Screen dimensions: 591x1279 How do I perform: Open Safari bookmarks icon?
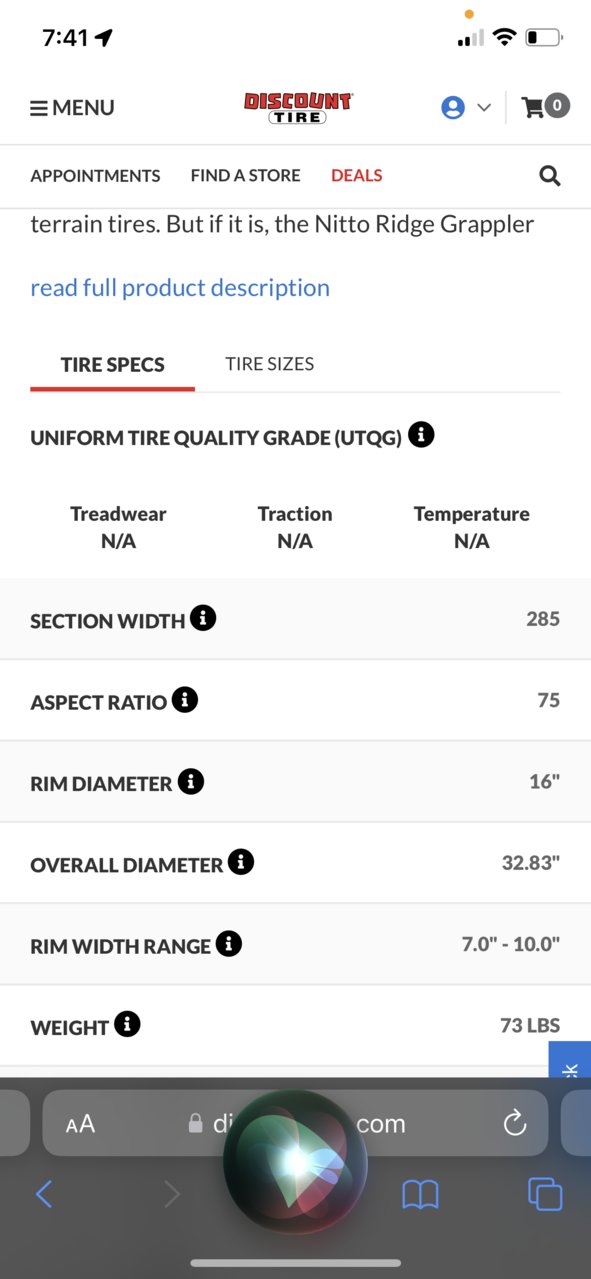(420, 1194)
